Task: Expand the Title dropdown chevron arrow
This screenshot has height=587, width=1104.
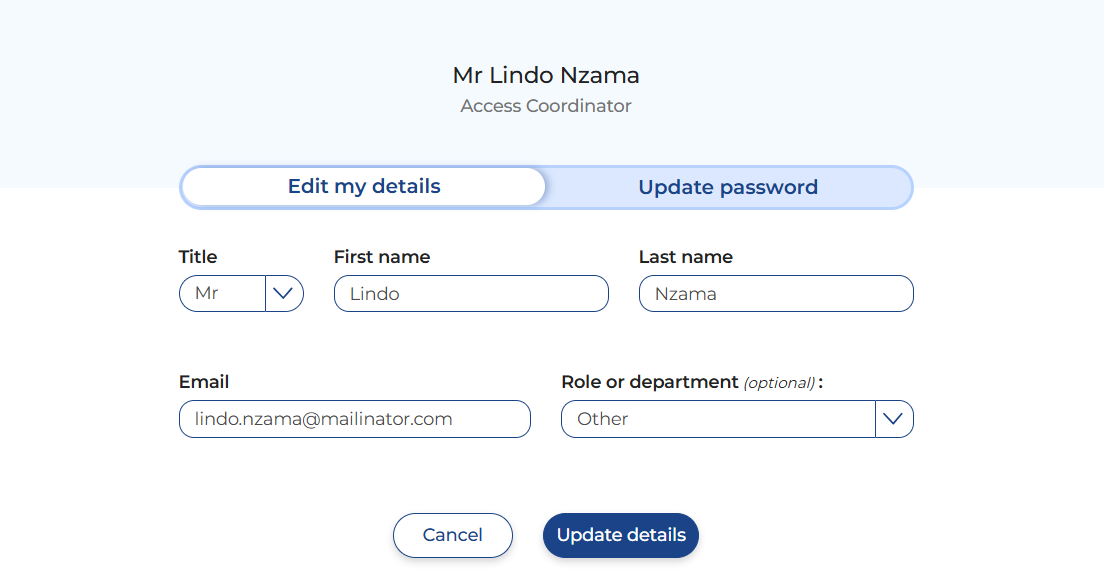Action: (284, 294)
